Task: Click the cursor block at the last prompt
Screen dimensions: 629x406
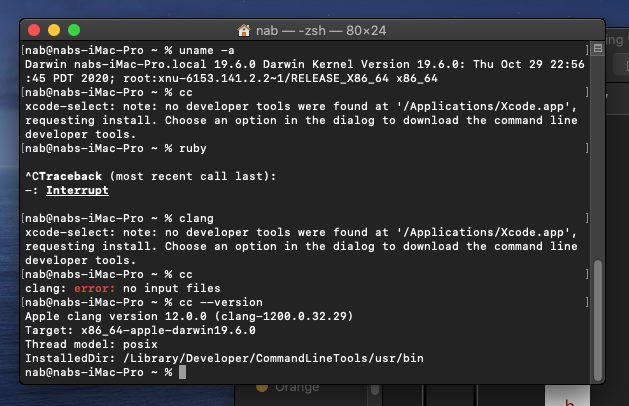Action: (181, 372)
